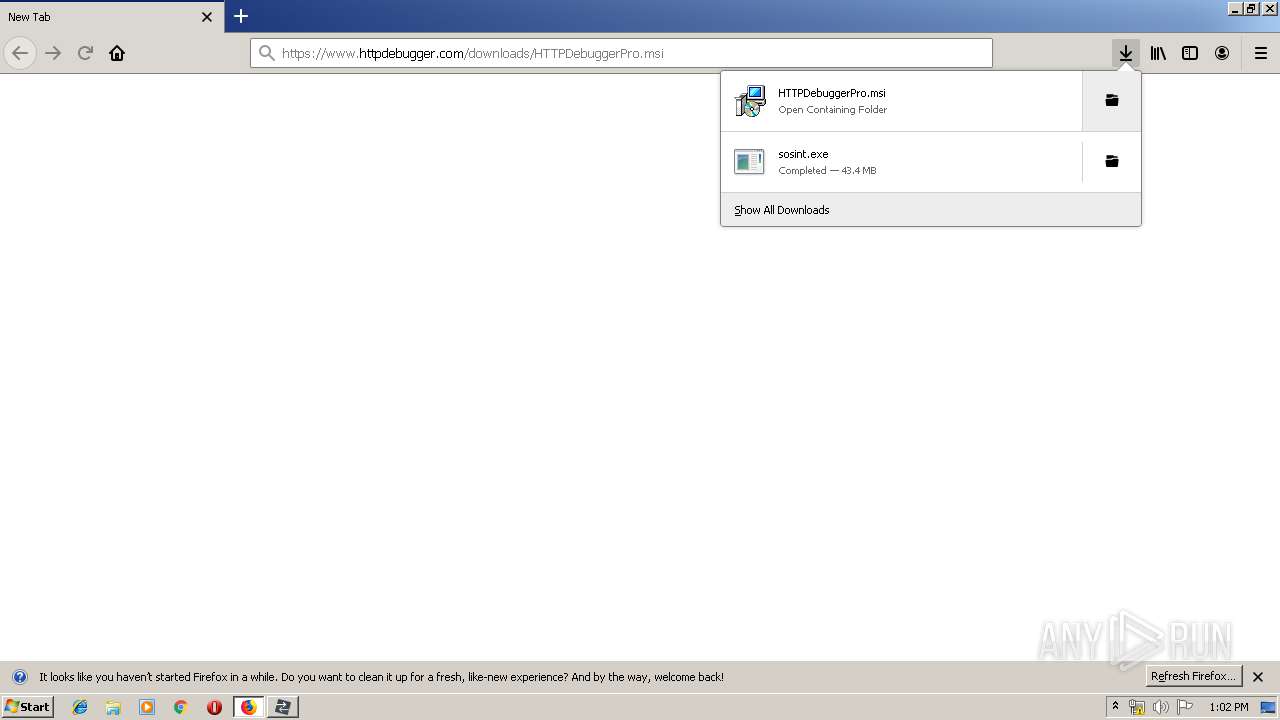Launch Internet Explorer from taskbar
Viewport: 1280px width, 720px height.
[x=80, y=707]
